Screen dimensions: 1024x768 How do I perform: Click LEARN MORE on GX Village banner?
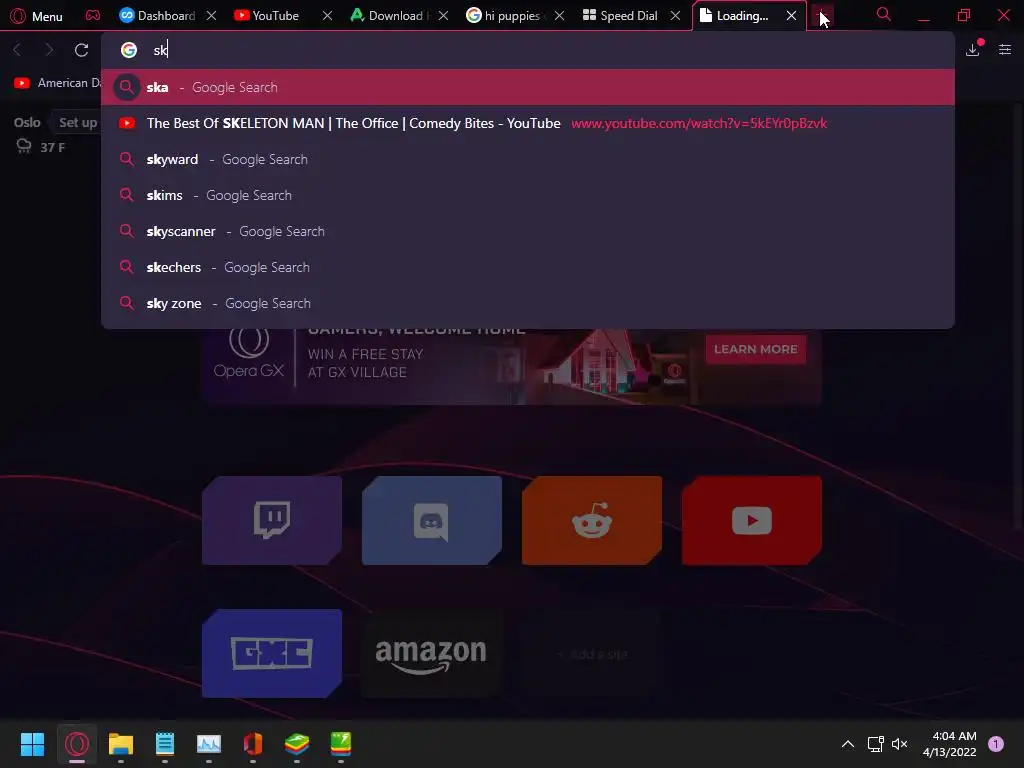[756, 349]
